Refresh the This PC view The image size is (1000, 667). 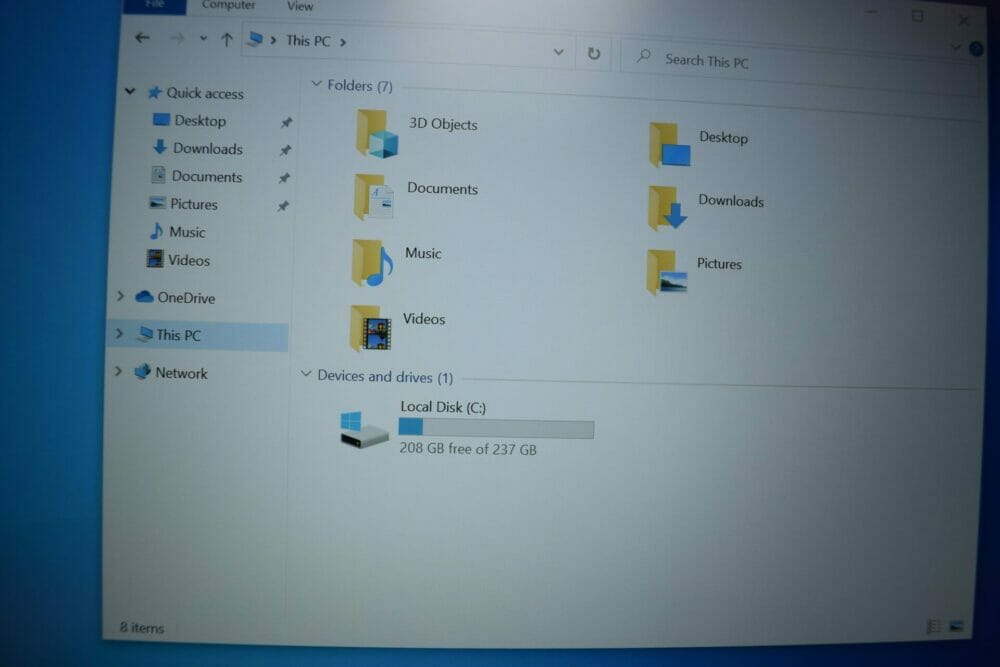point(594,54)
